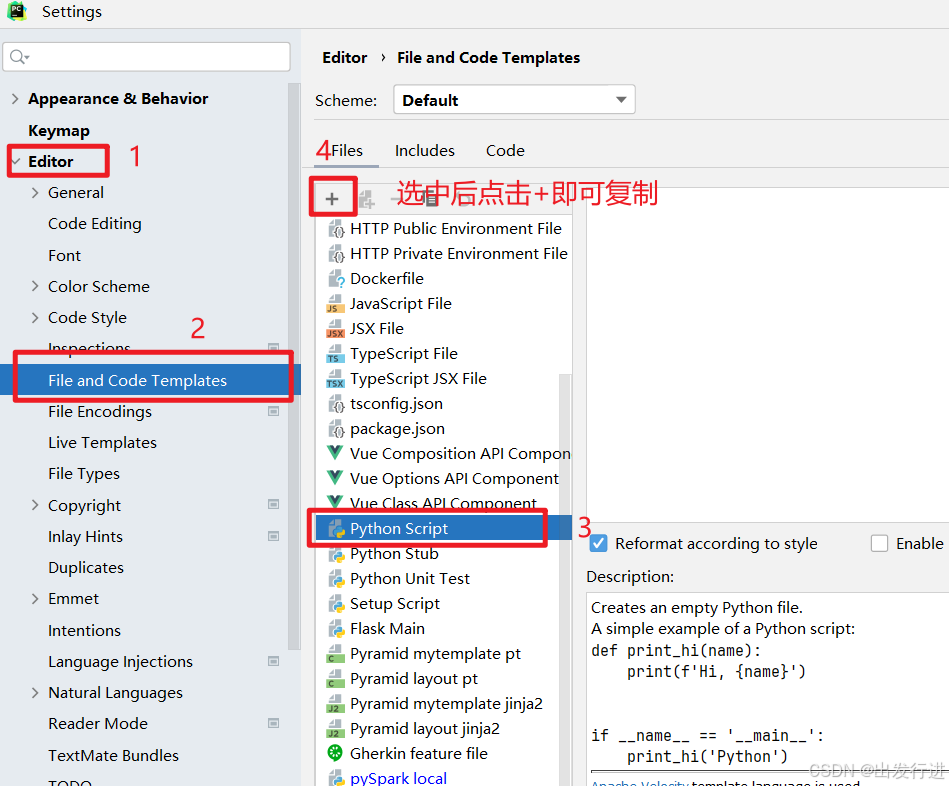Click the TypeScript File TS icon
949x786 pixels.
click(x=335, y=354)
